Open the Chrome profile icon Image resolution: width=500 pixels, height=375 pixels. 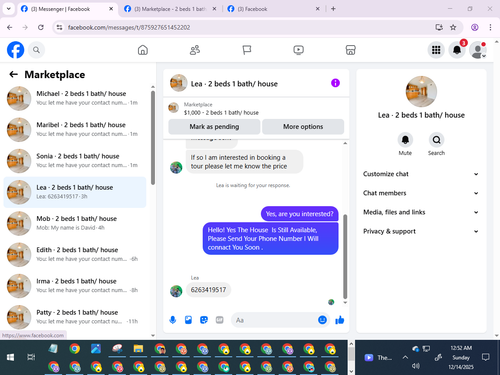click(475, 27)
